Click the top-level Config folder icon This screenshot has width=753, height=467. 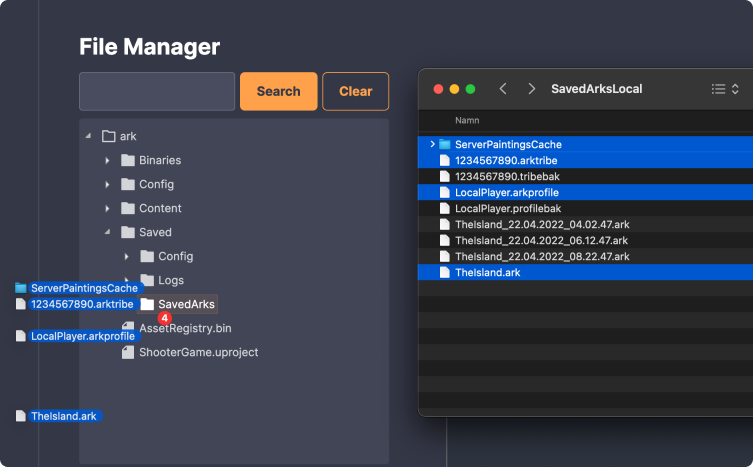[x=128, y=184]
